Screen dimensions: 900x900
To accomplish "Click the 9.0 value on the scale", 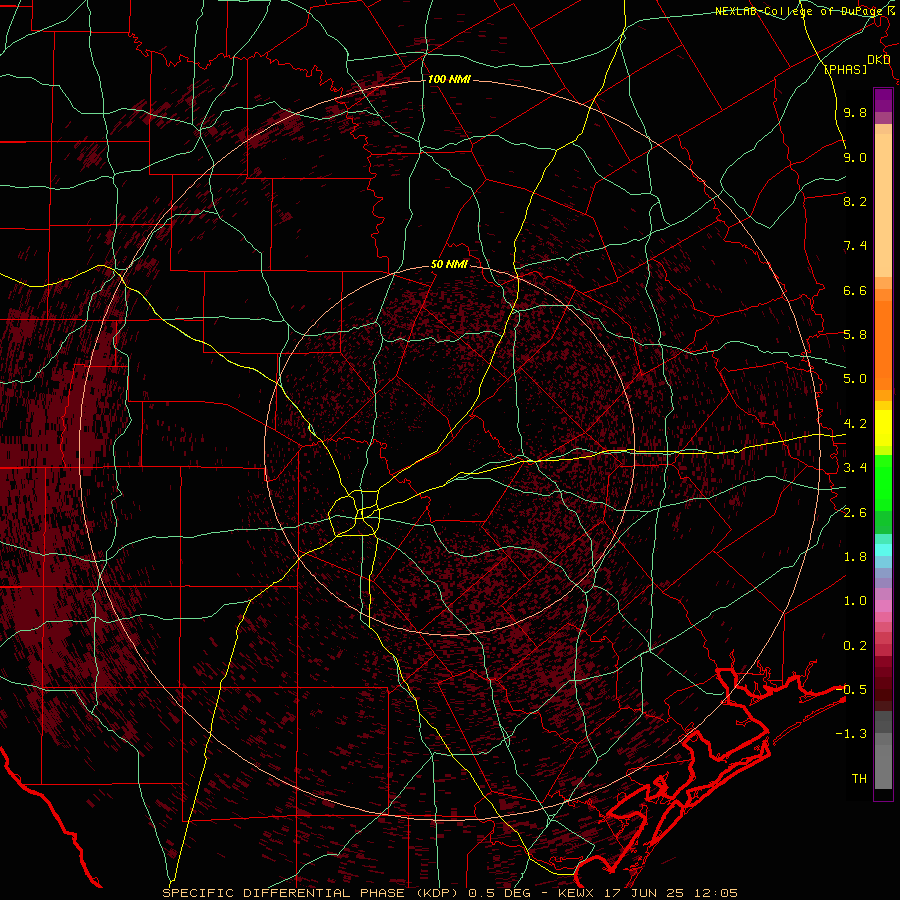I will tap(855, 157).
